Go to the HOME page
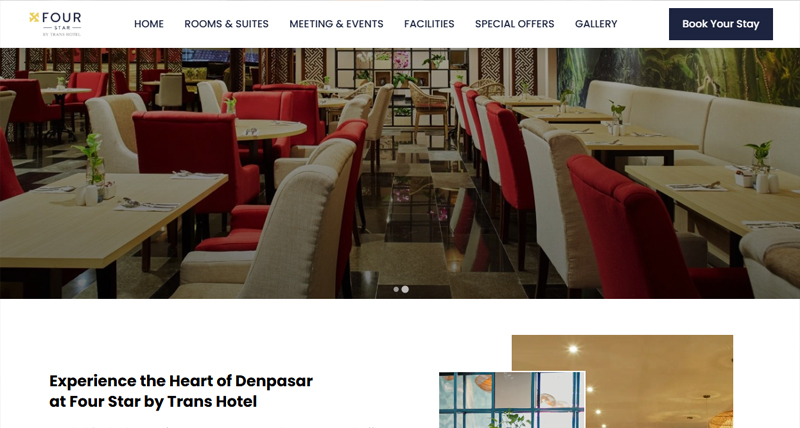Image resolution: width=800 pixels, height=428 pixels. 149,24
